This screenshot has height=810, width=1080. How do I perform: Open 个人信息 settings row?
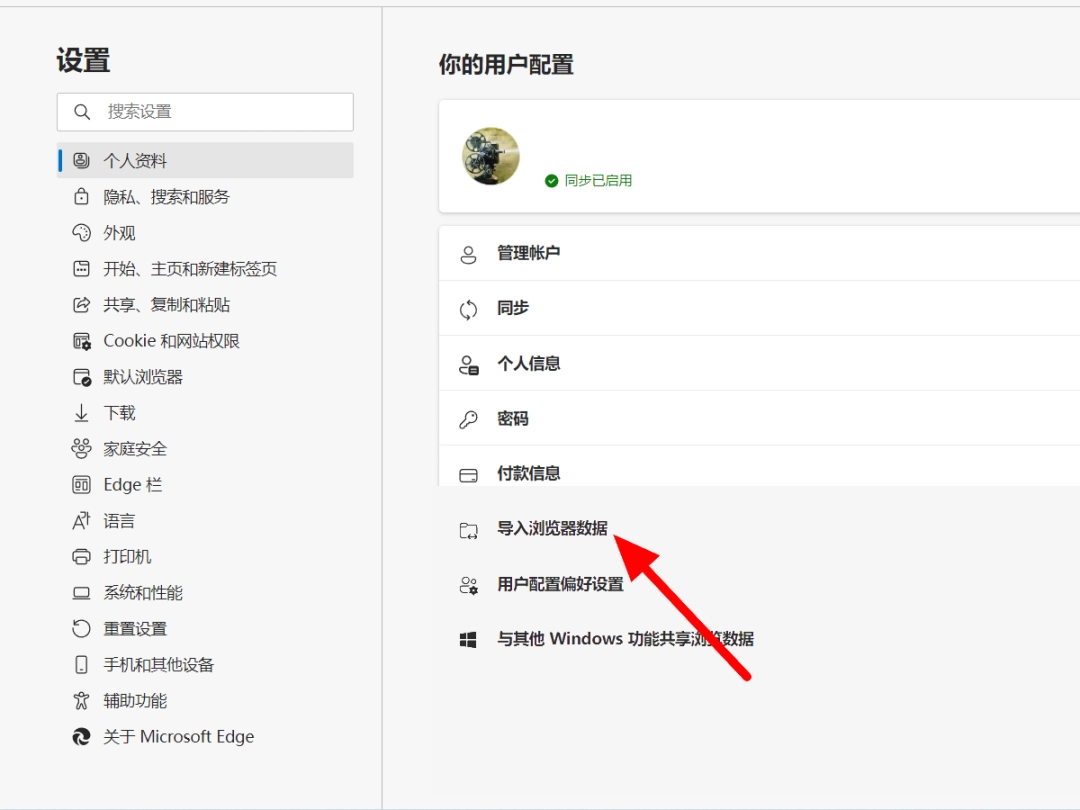click(759, 363)
